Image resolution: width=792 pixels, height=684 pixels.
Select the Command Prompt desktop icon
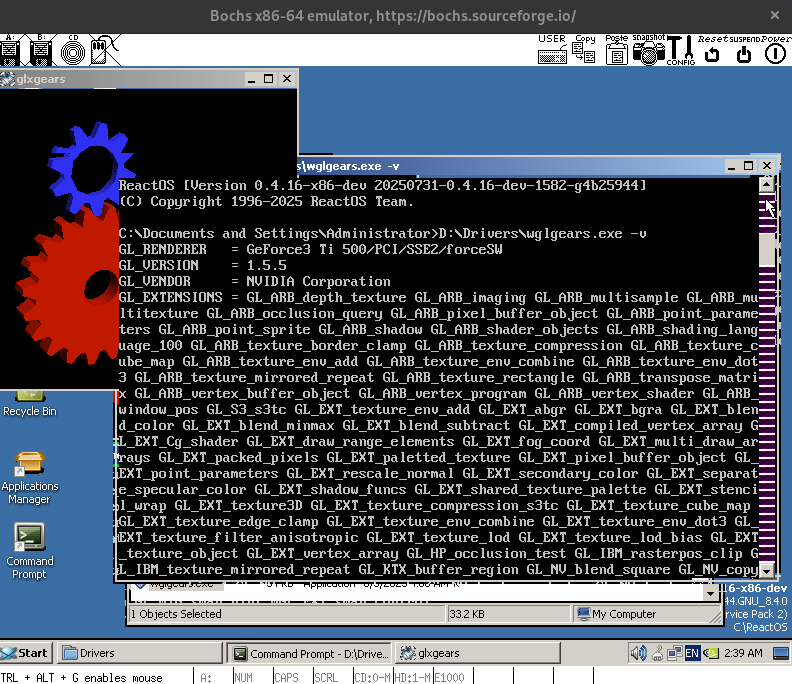29,552
